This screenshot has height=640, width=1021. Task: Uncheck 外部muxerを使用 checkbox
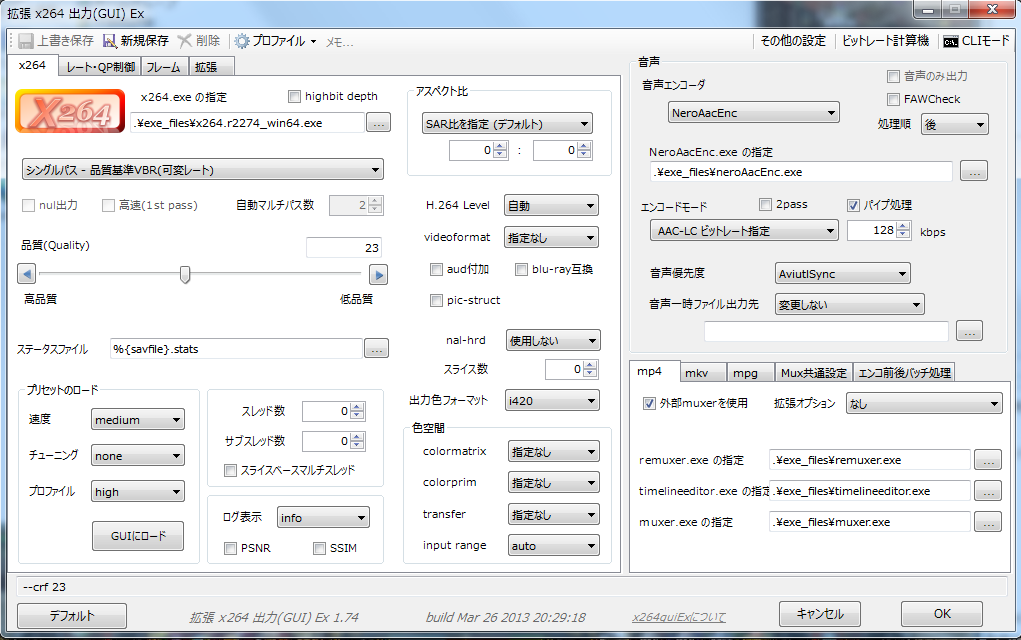(x=649, y=403)
